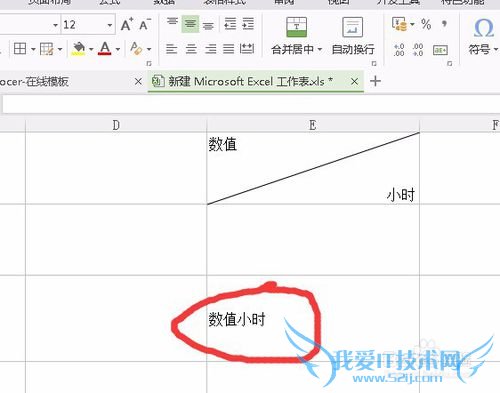This screenshot has height=393, width=500.
Task: Insert symbol with Omega icon
Action: click(483, 28)
